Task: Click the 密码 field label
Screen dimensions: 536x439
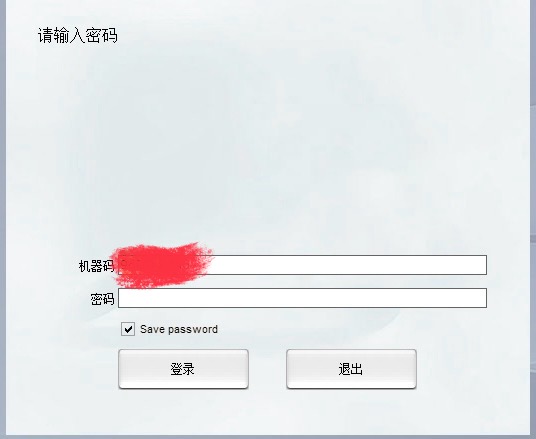Action: coord(102,299)
